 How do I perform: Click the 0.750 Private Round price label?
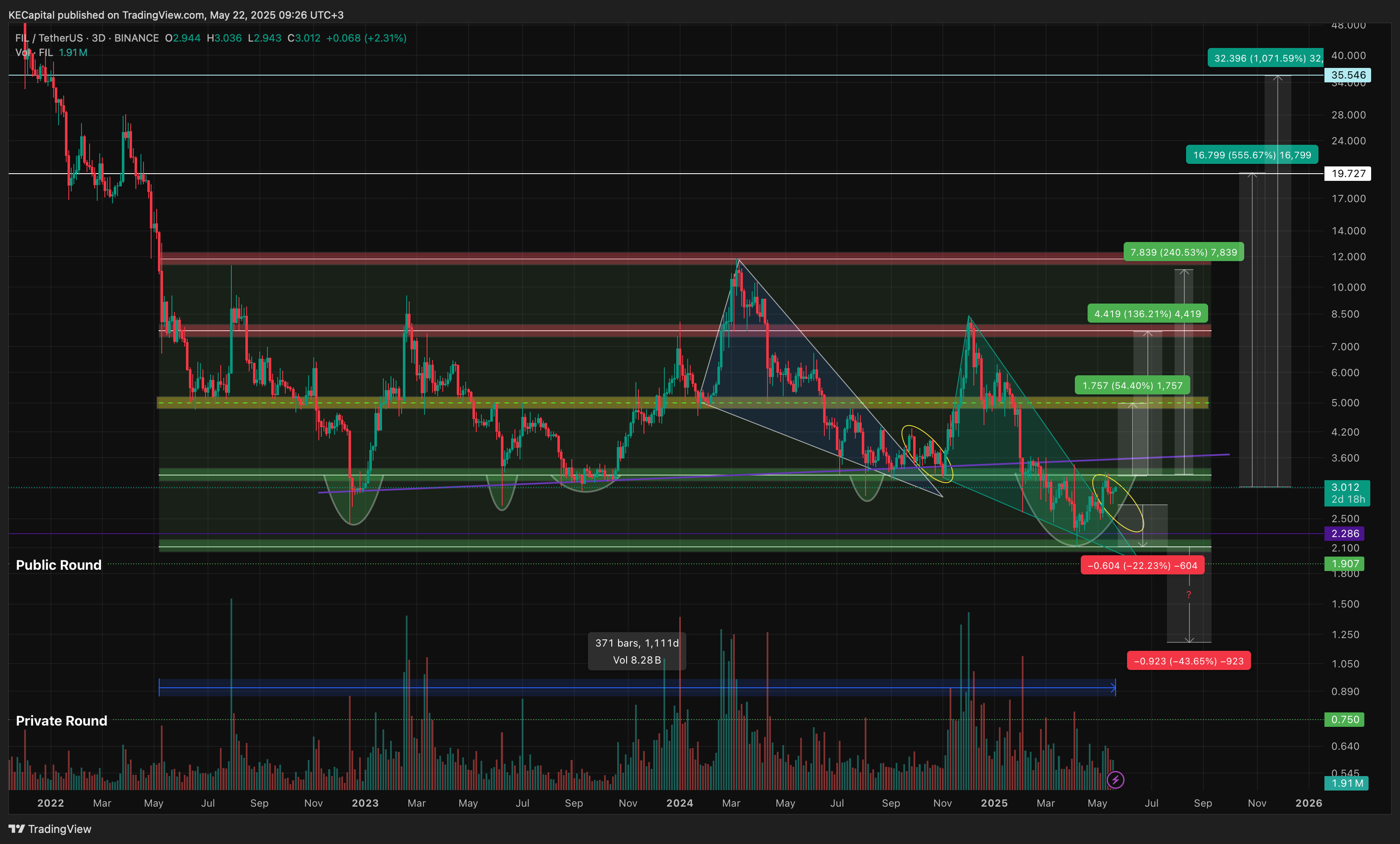point(1344,720)
